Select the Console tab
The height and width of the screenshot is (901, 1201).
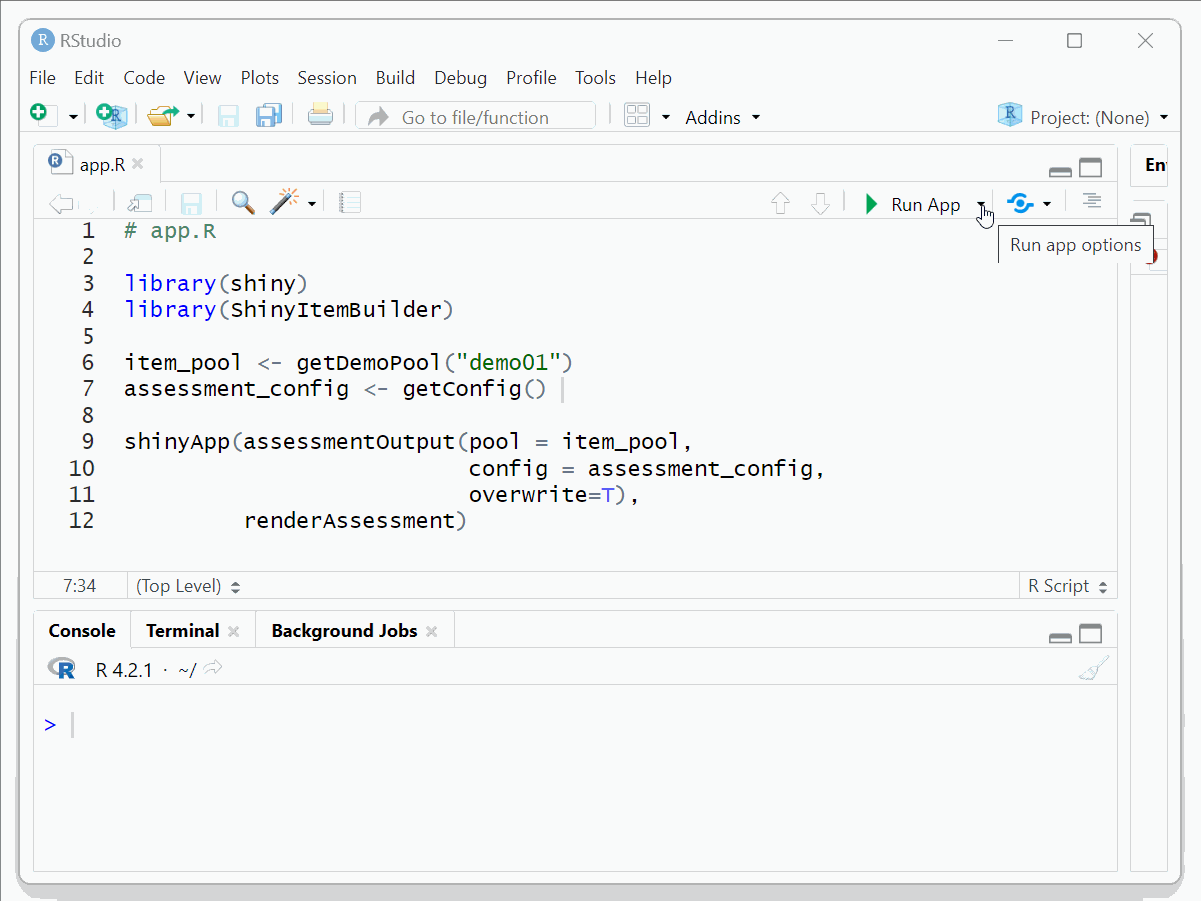point(82,631)
